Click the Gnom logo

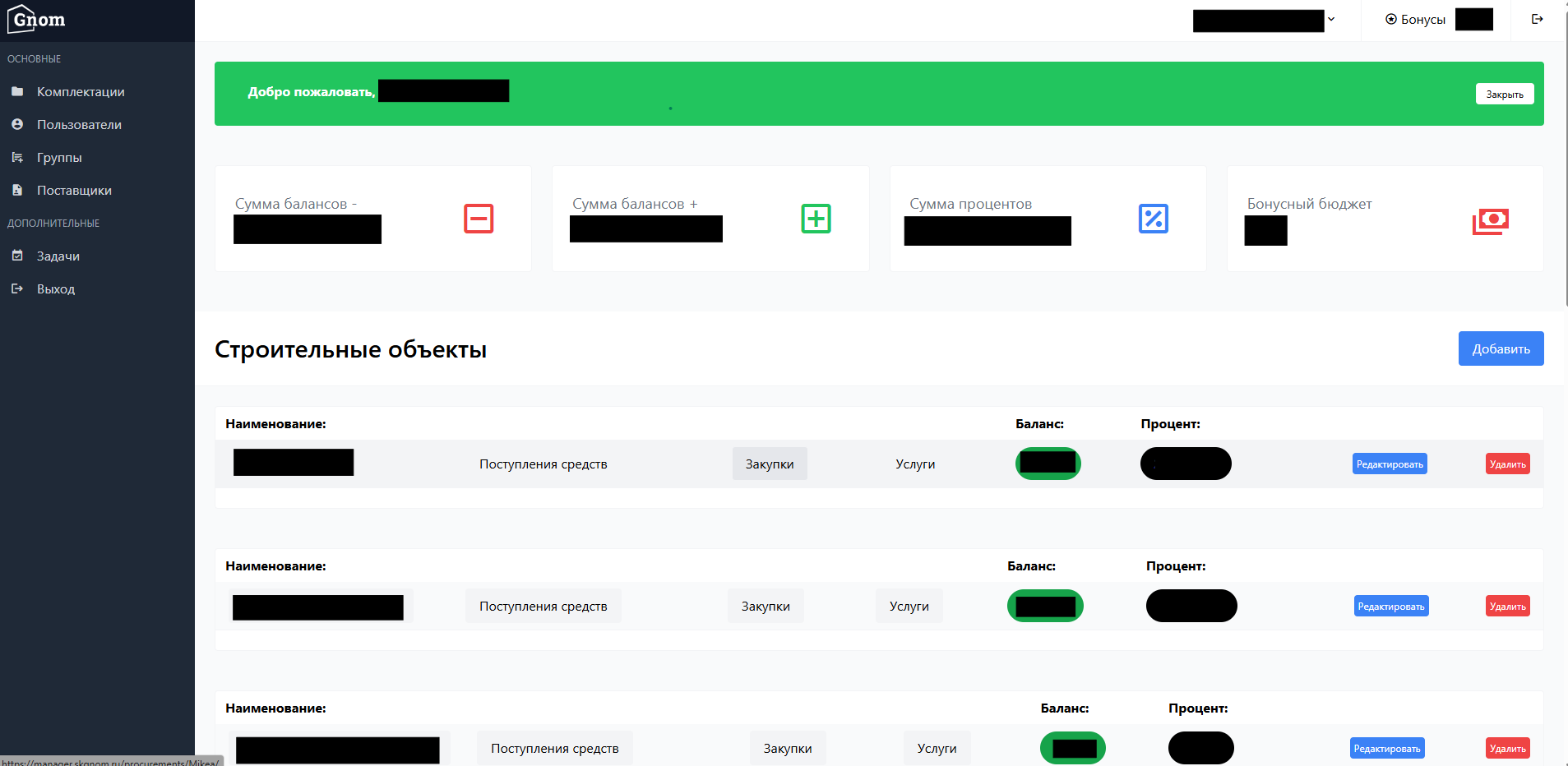click(36, 19)
